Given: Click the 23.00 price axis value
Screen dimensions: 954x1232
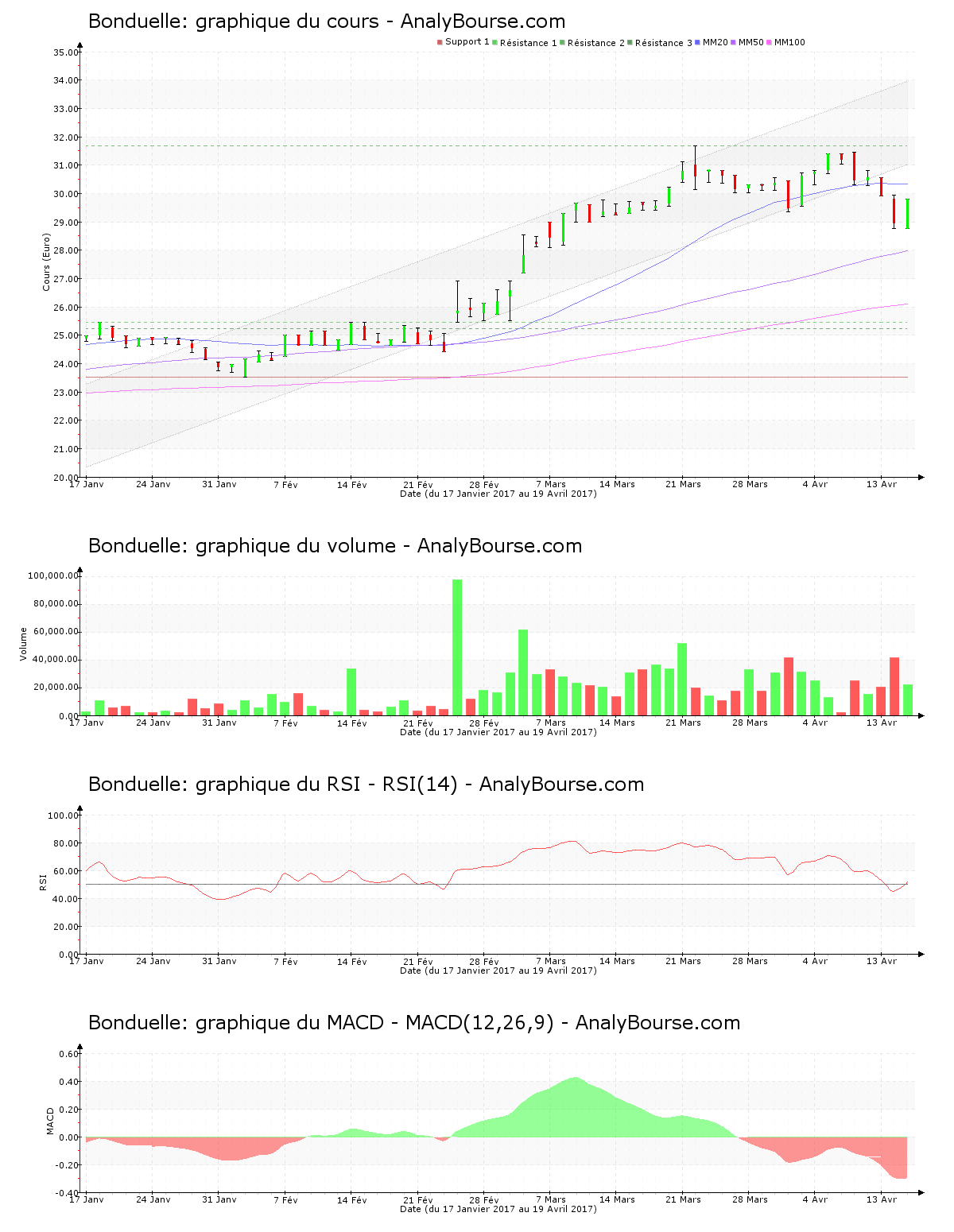Looking at the screenshot, I should click(66, 393).
